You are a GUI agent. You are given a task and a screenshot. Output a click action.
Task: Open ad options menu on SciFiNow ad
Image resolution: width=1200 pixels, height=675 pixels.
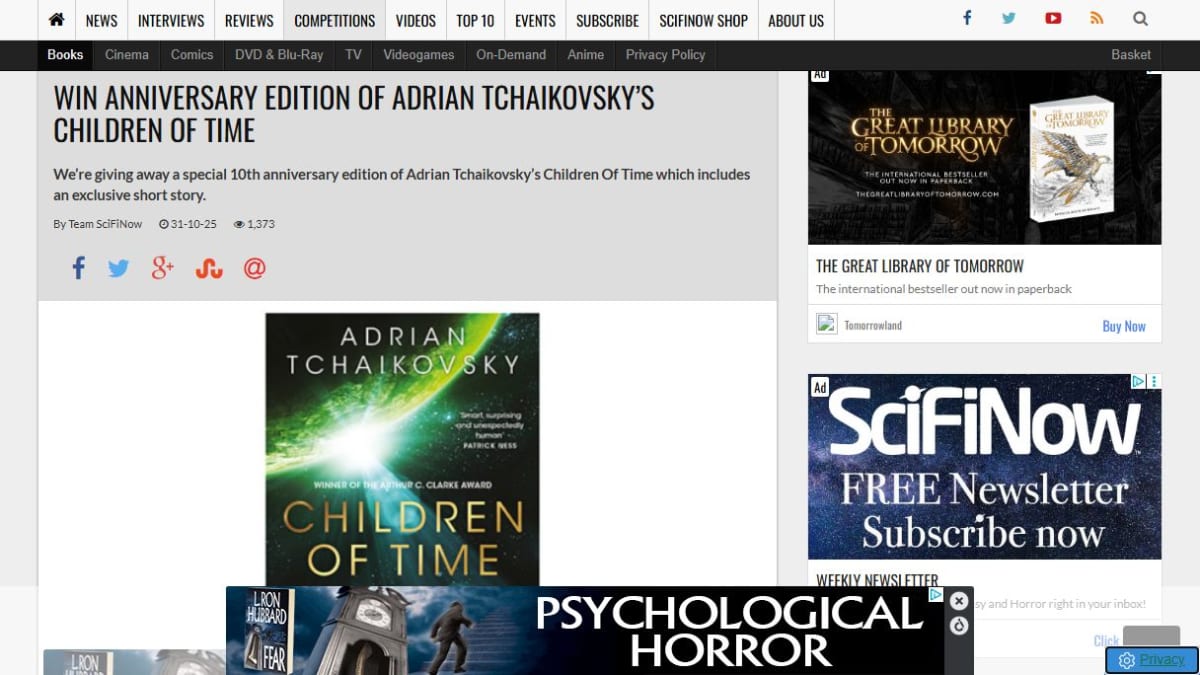coord(1154,381)
